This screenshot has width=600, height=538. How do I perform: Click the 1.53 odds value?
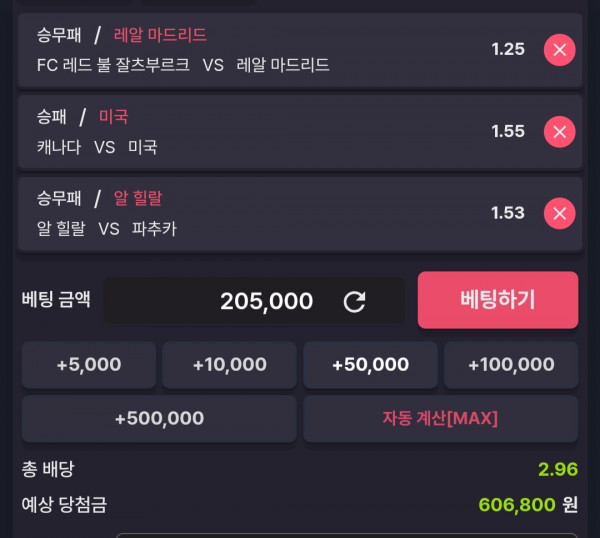pos(508,213)
